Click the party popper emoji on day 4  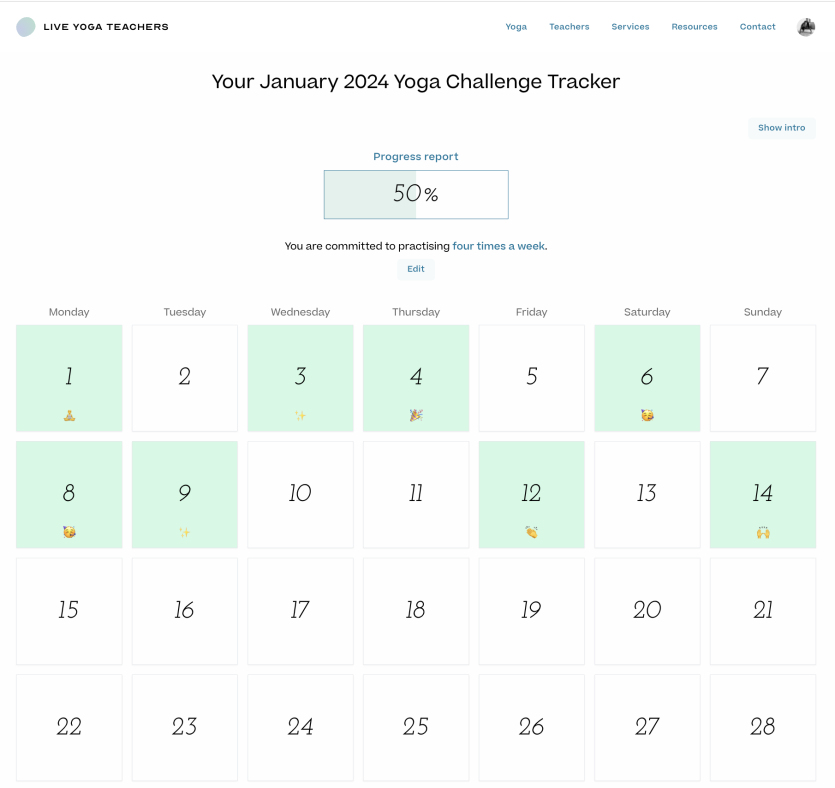(416, 415)
